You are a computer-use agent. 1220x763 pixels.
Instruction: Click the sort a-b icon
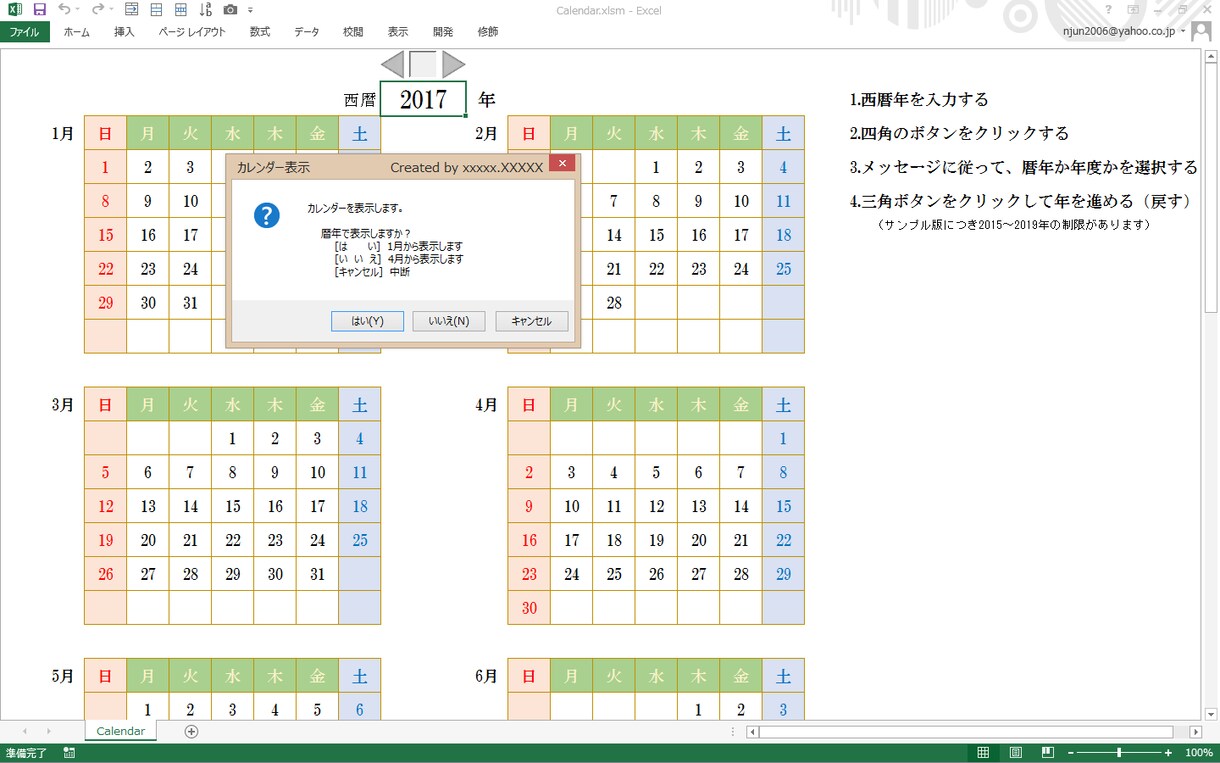pyautogui.click(x=205, y=9)
